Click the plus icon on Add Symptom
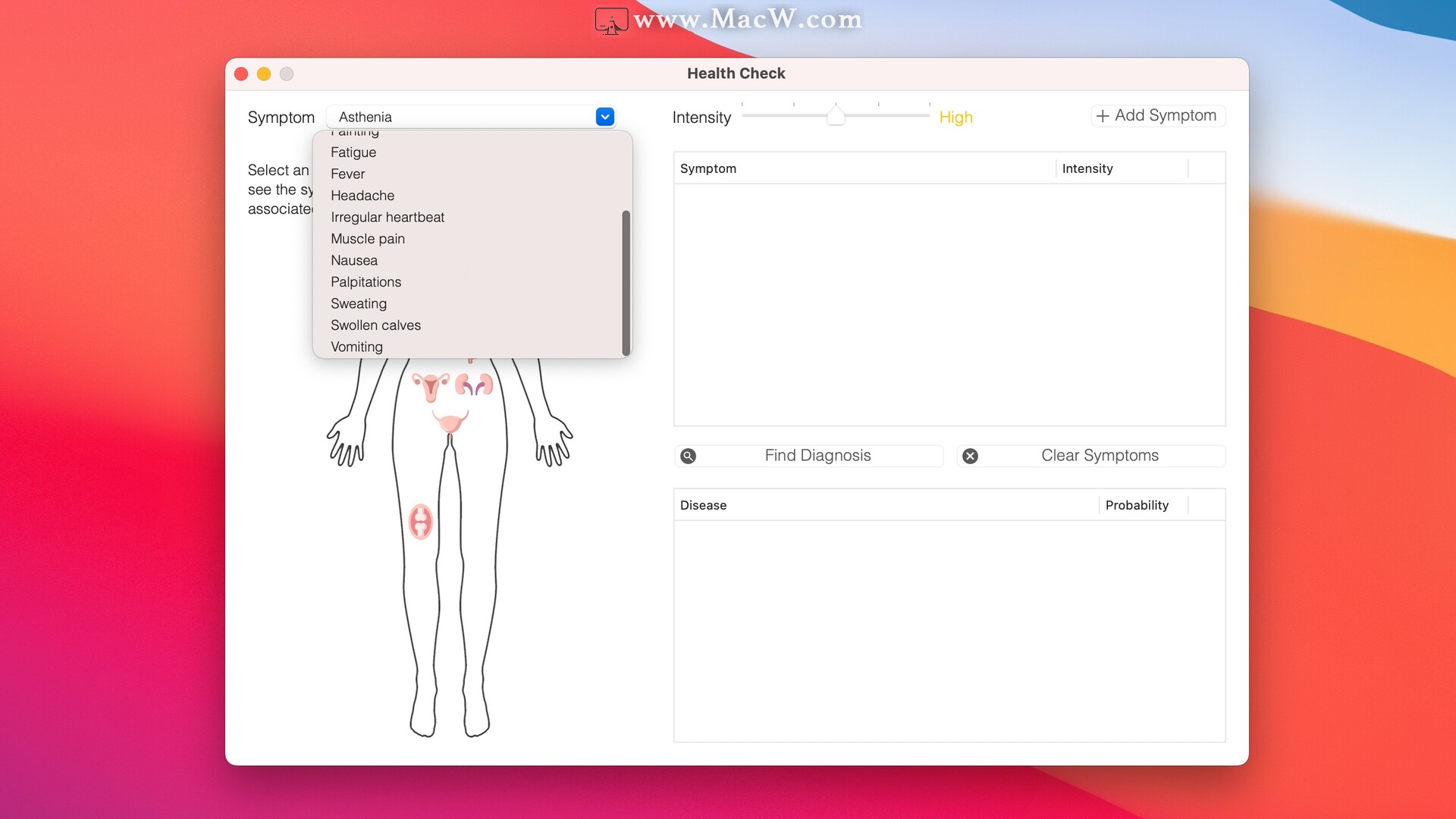 (1103, 115)
